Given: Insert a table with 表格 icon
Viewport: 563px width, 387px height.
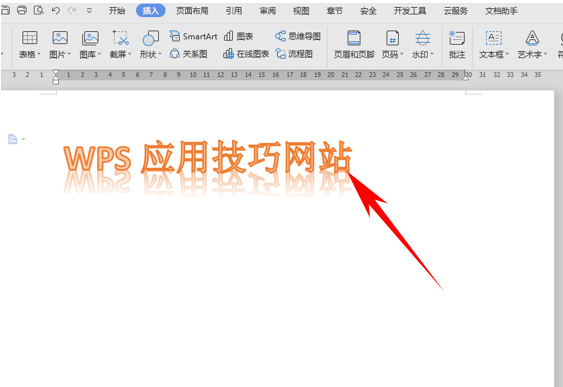Looking at the screenshot, I should [29, 38].
